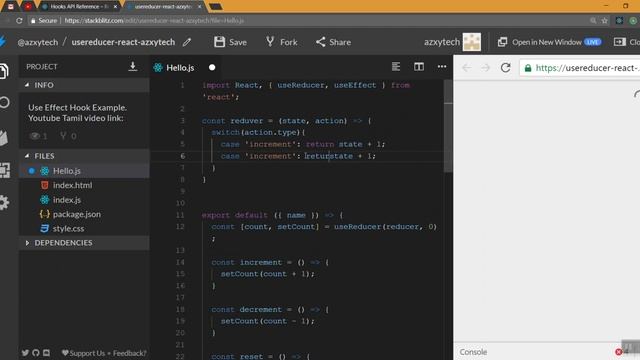640x360 pixels.
Task: Open the Twitter icon in footer
Action: pos(25,353)
